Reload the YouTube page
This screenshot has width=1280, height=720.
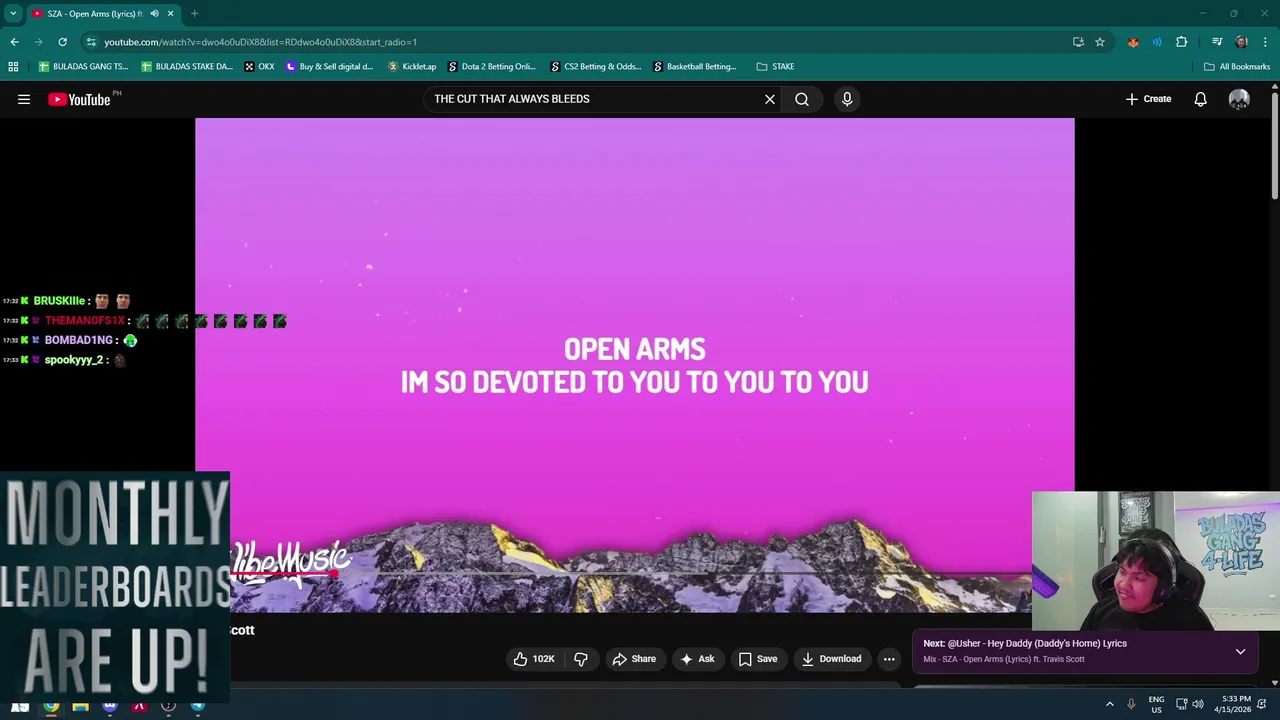pos(62,42)
